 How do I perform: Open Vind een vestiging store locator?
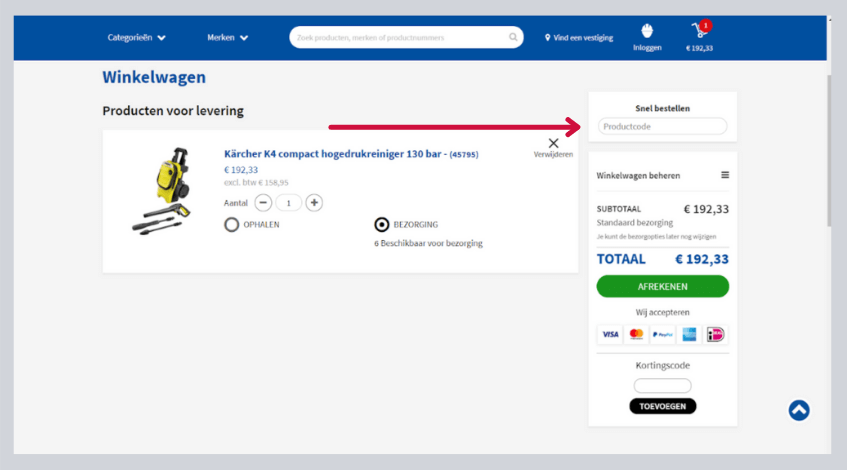click(579, 38)
